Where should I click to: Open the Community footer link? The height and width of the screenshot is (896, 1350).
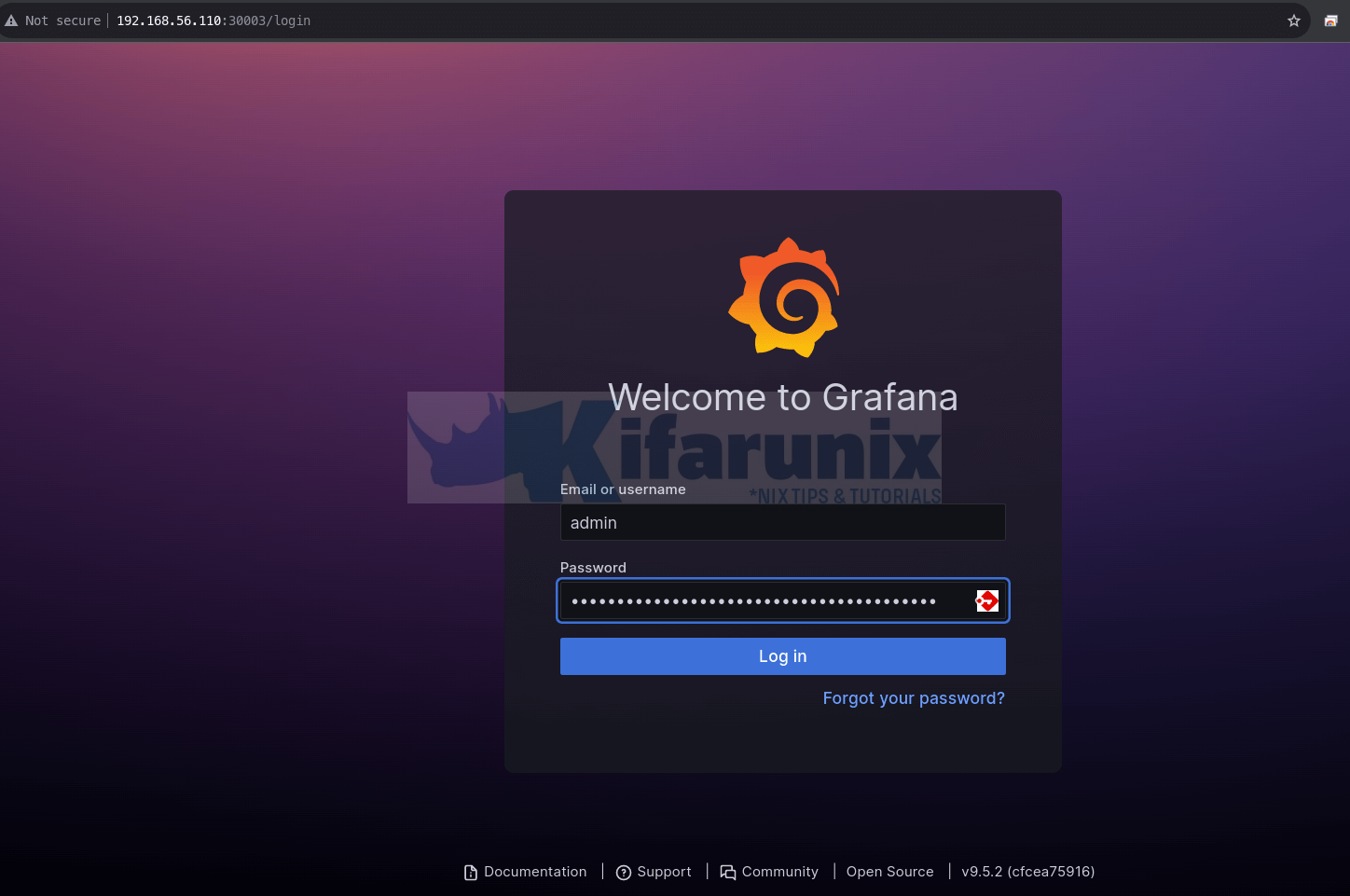780,872
